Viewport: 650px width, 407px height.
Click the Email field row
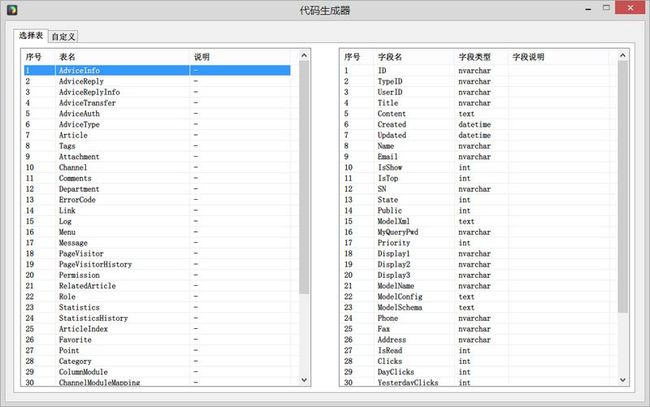[x=476, y=157]
